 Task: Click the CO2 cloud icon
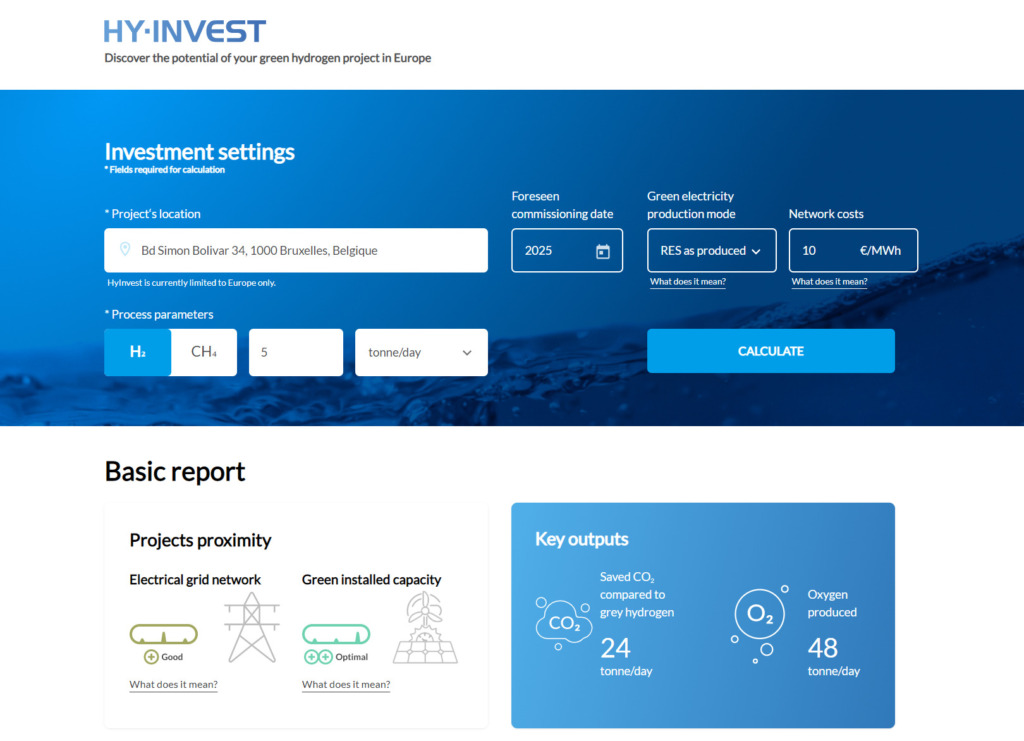(563, 623)
